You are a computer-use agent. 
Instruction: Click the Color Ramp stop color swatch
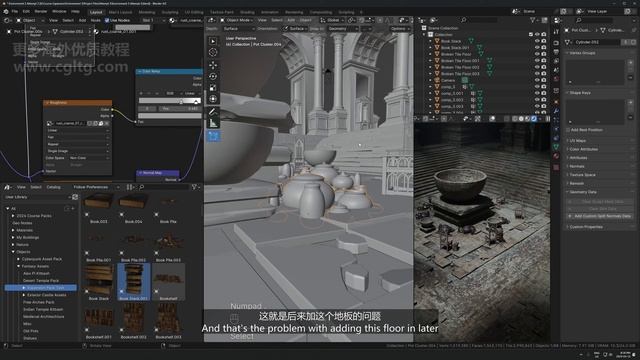(169, 116)
